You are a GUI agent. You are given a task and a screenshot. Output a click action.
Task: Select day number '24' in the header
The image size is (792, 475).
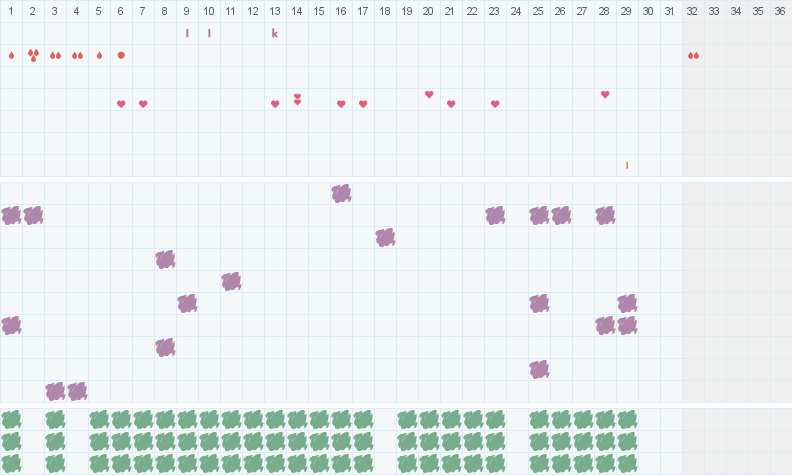click(x=516, y=11)
